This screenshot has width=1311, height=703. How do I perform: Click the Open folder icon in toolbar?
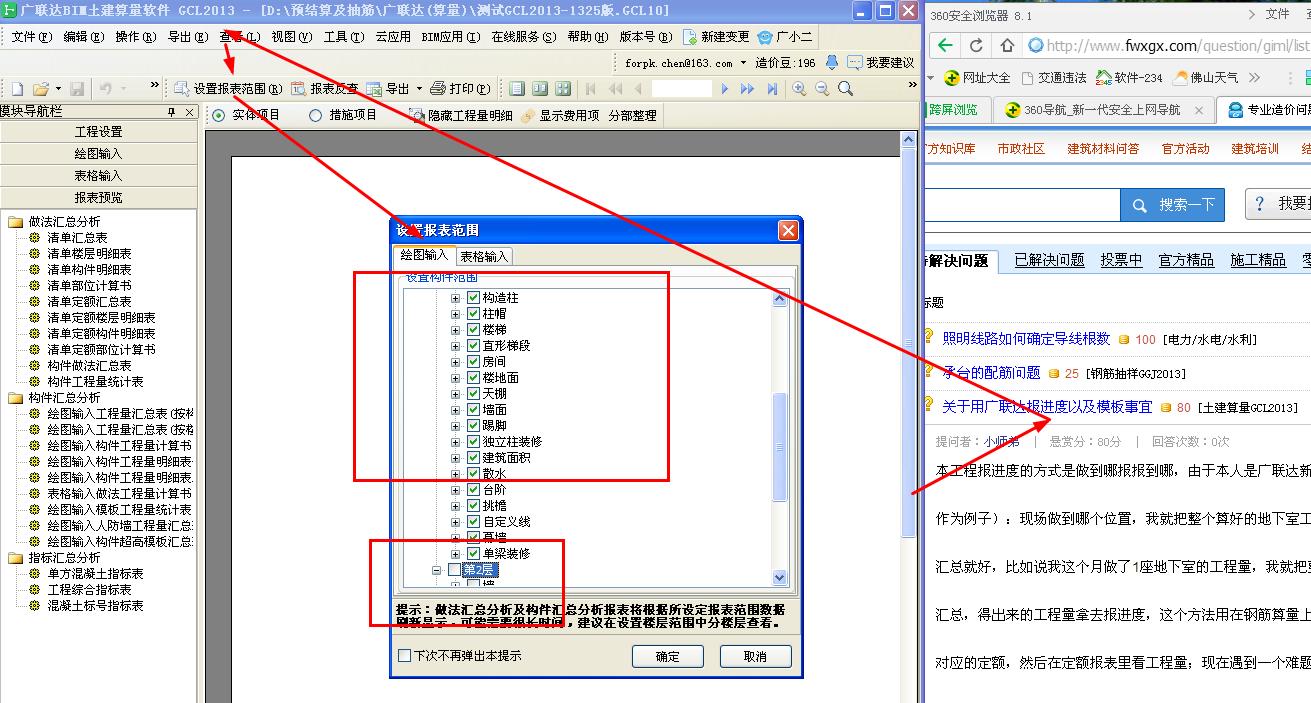pos(42,89)
